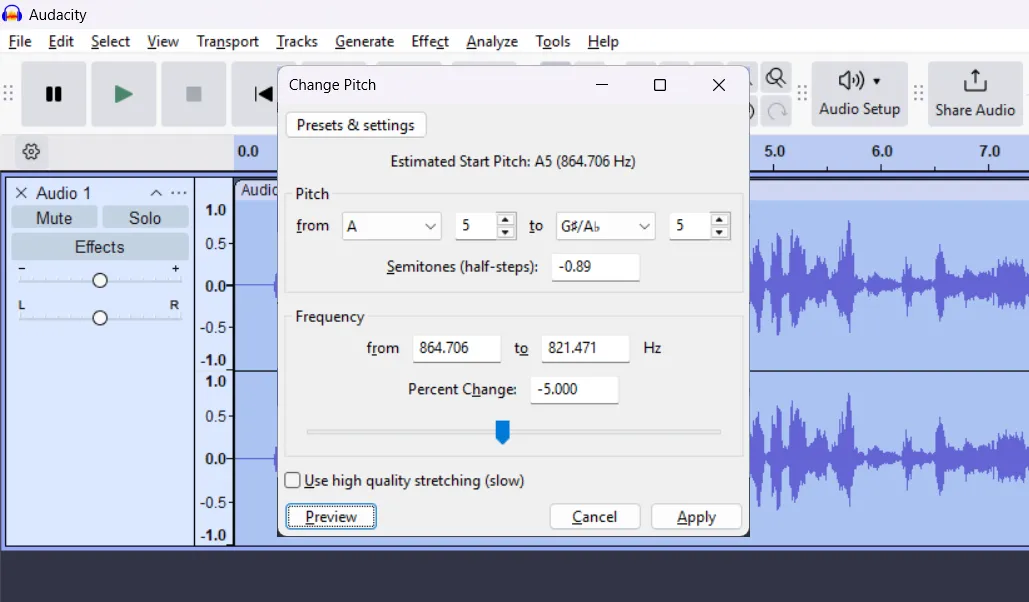Mute the Audio 1 track
This screenshot has width=1029, height=602.
coord(54,218)
